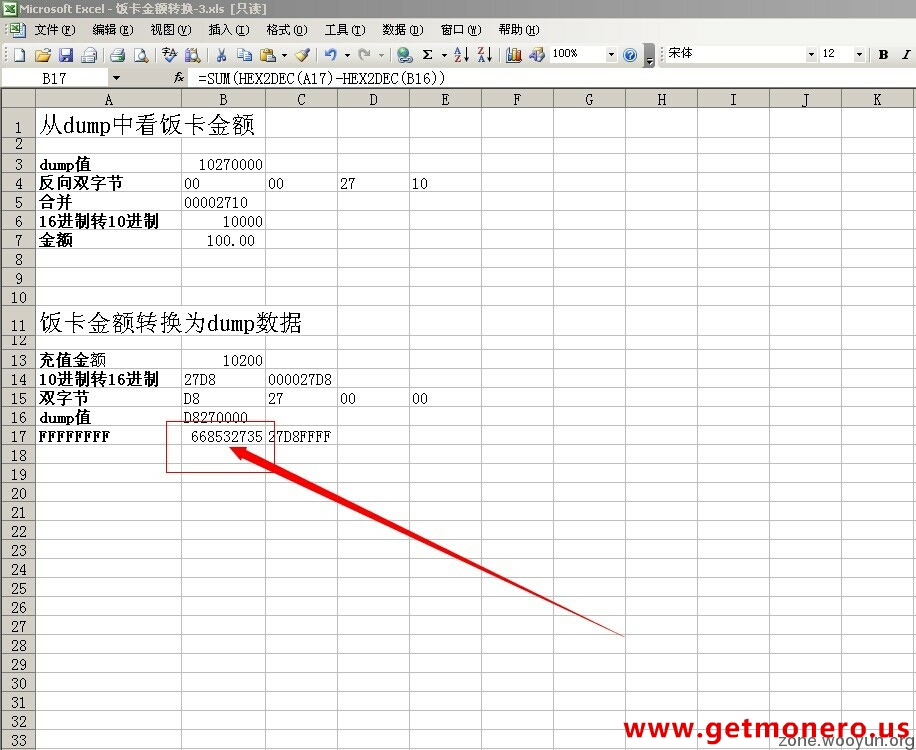
Task: Click the AutoSum sigma icon
Action: [428, 55]
